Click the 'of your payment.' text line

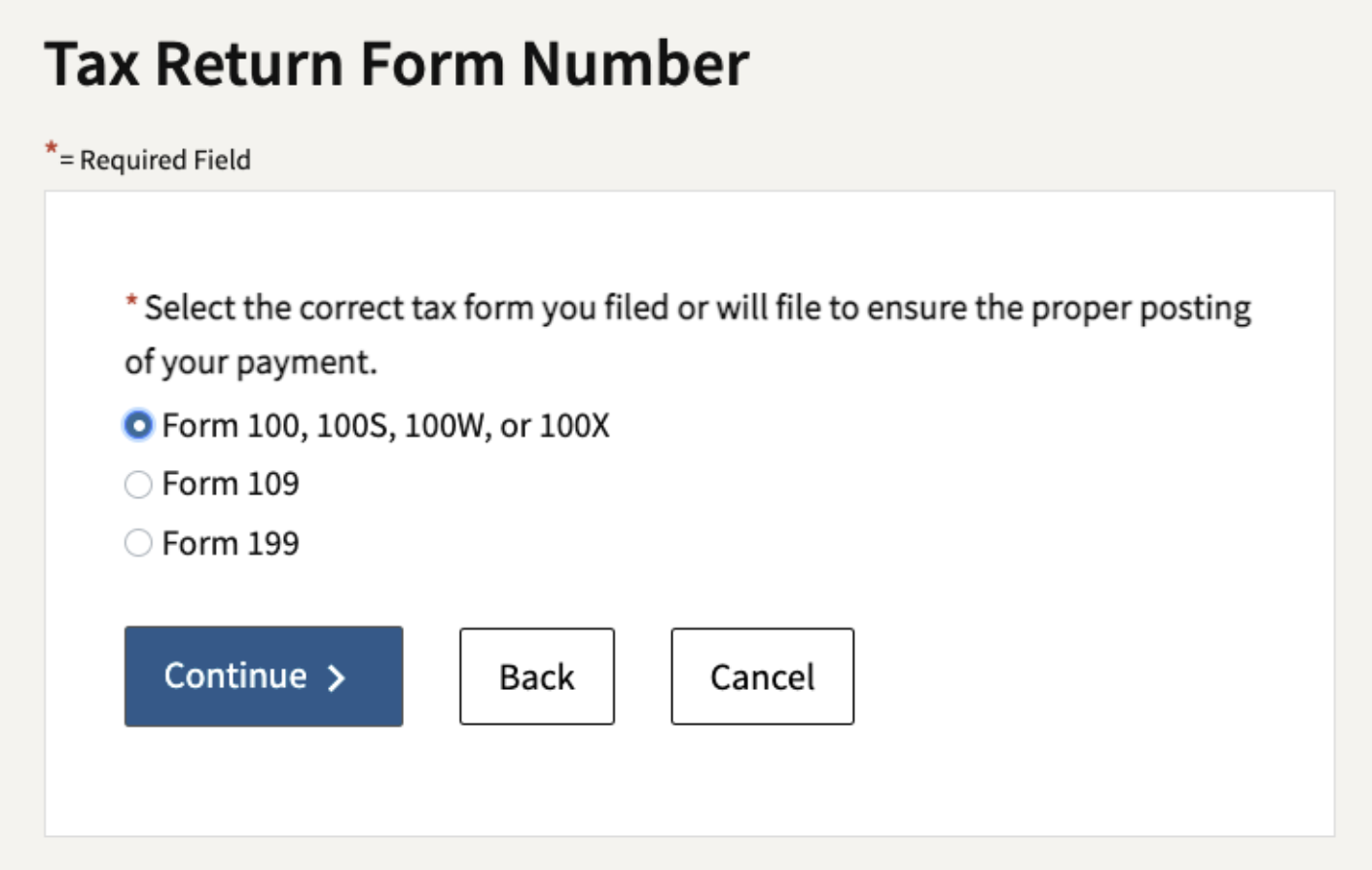coord(251,362)
